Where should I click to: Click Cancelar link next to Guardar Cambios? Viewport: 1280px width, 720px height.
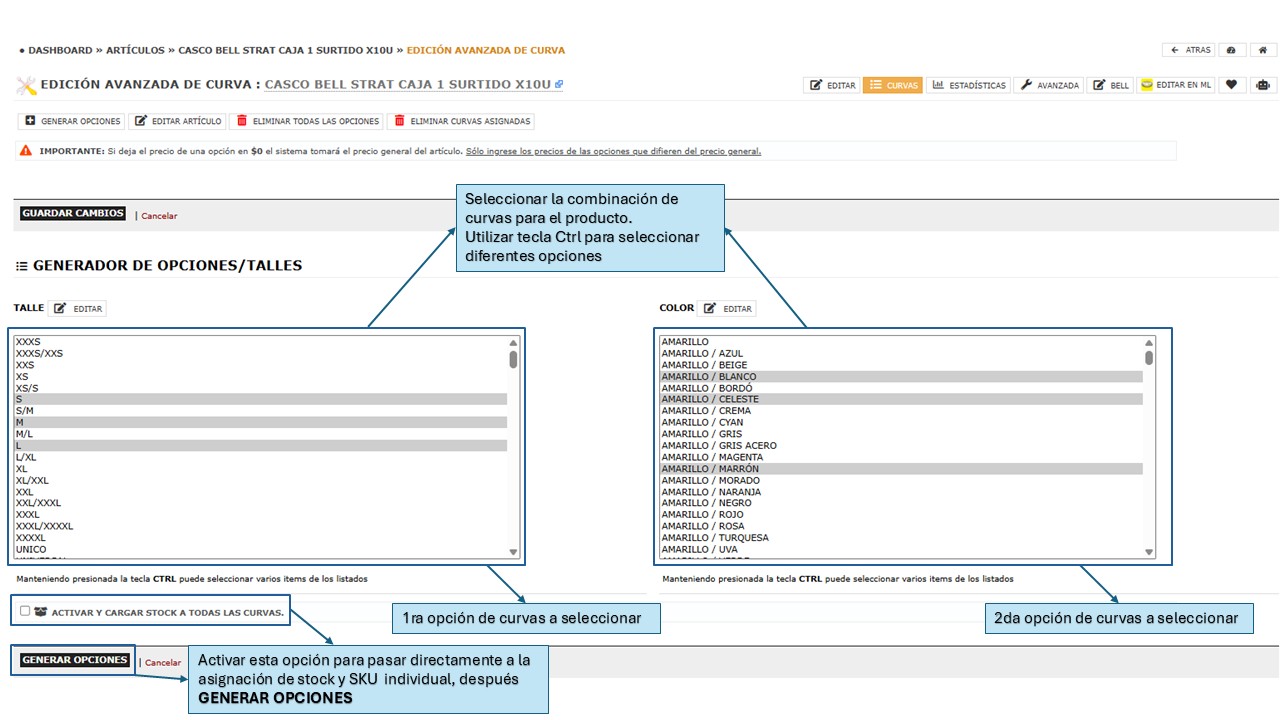159,216
